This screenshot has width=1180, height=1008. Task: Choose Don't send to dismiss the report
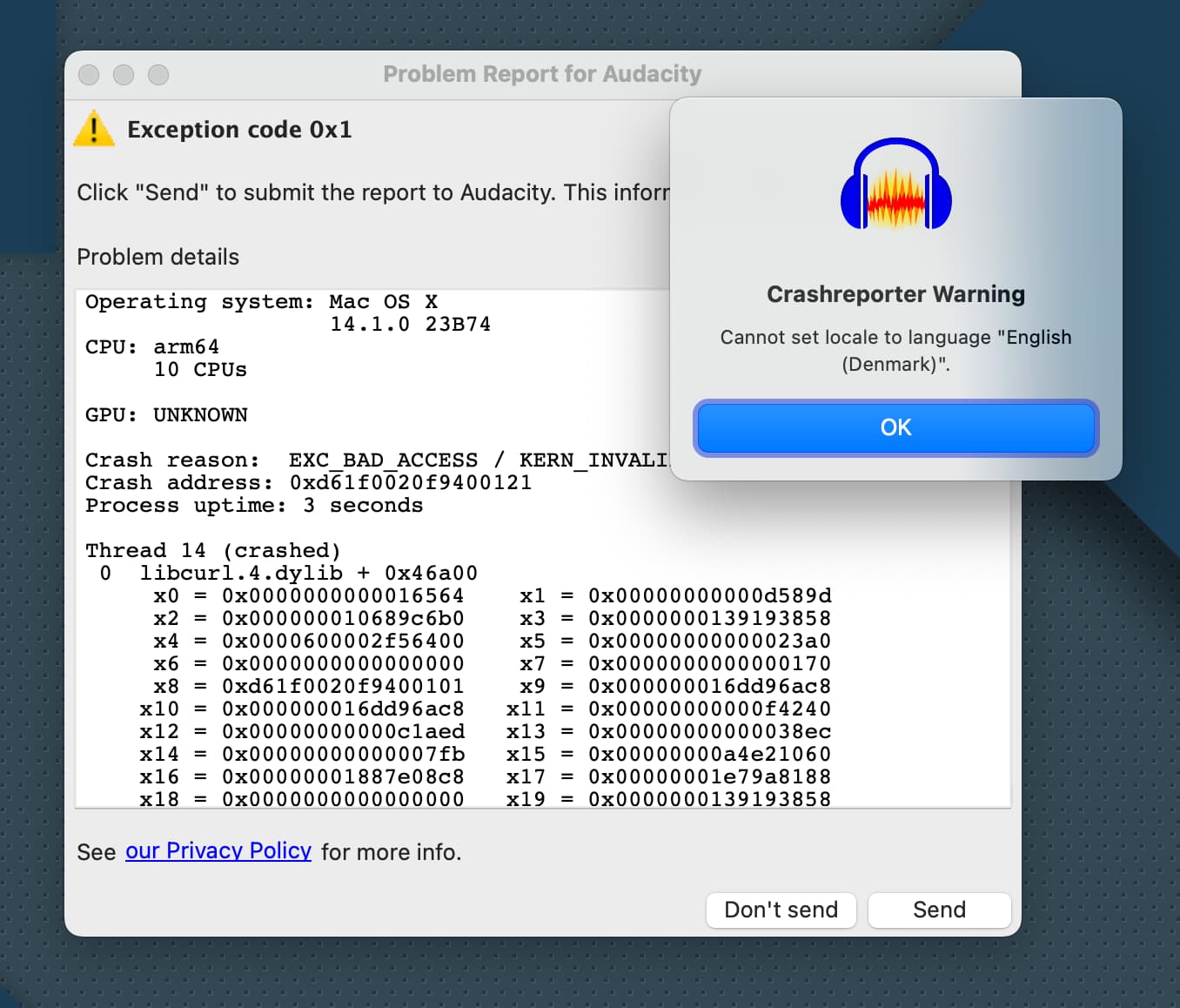[781, 910]
